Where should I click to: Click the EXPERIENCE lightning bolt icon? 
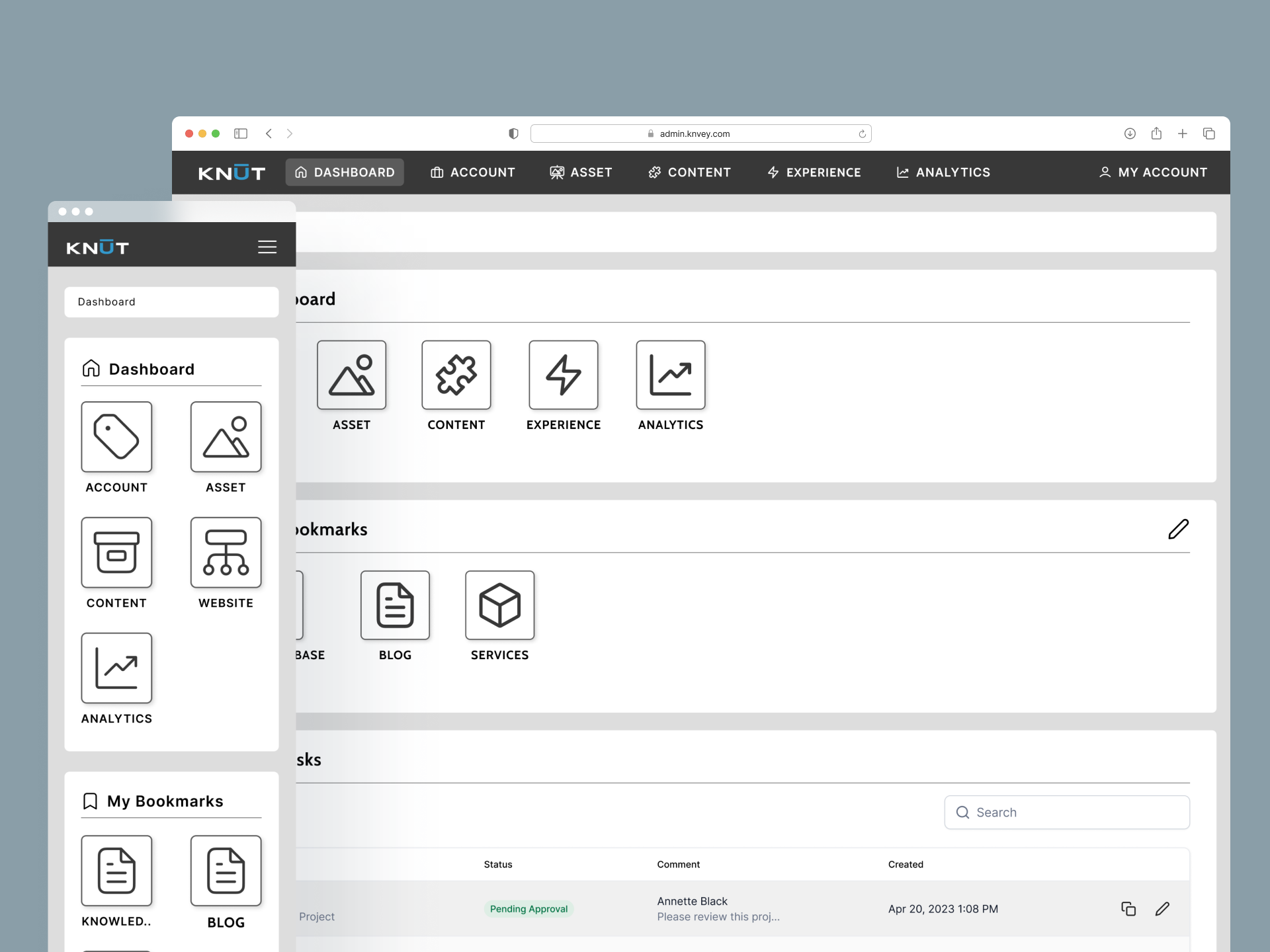click(564, 375)
